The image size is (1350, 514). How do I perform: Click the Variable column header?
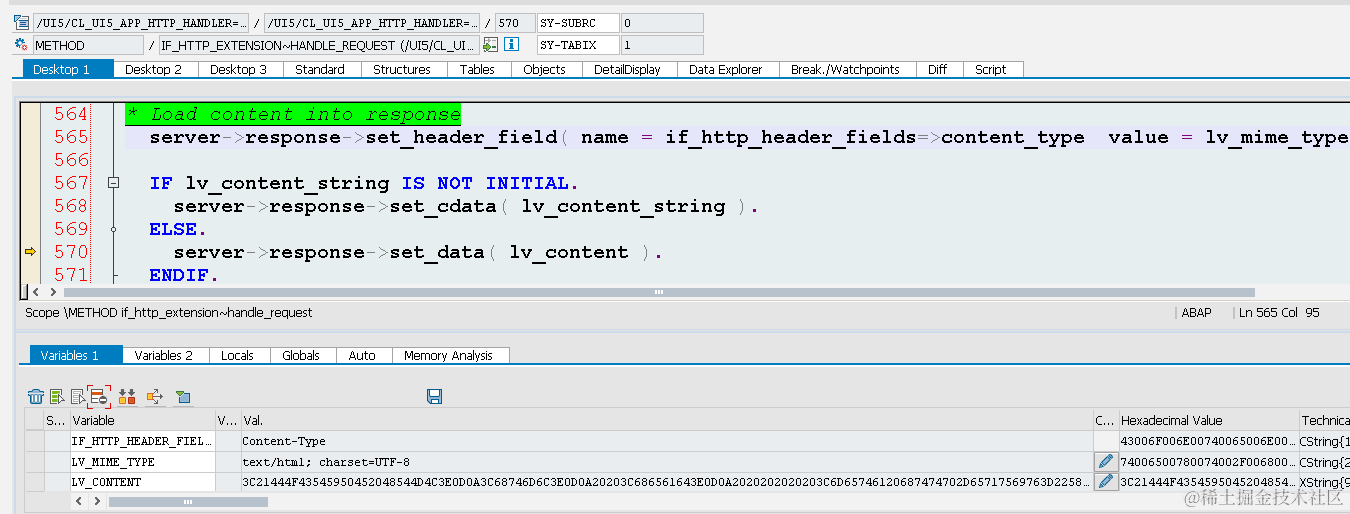click(142, 421)
